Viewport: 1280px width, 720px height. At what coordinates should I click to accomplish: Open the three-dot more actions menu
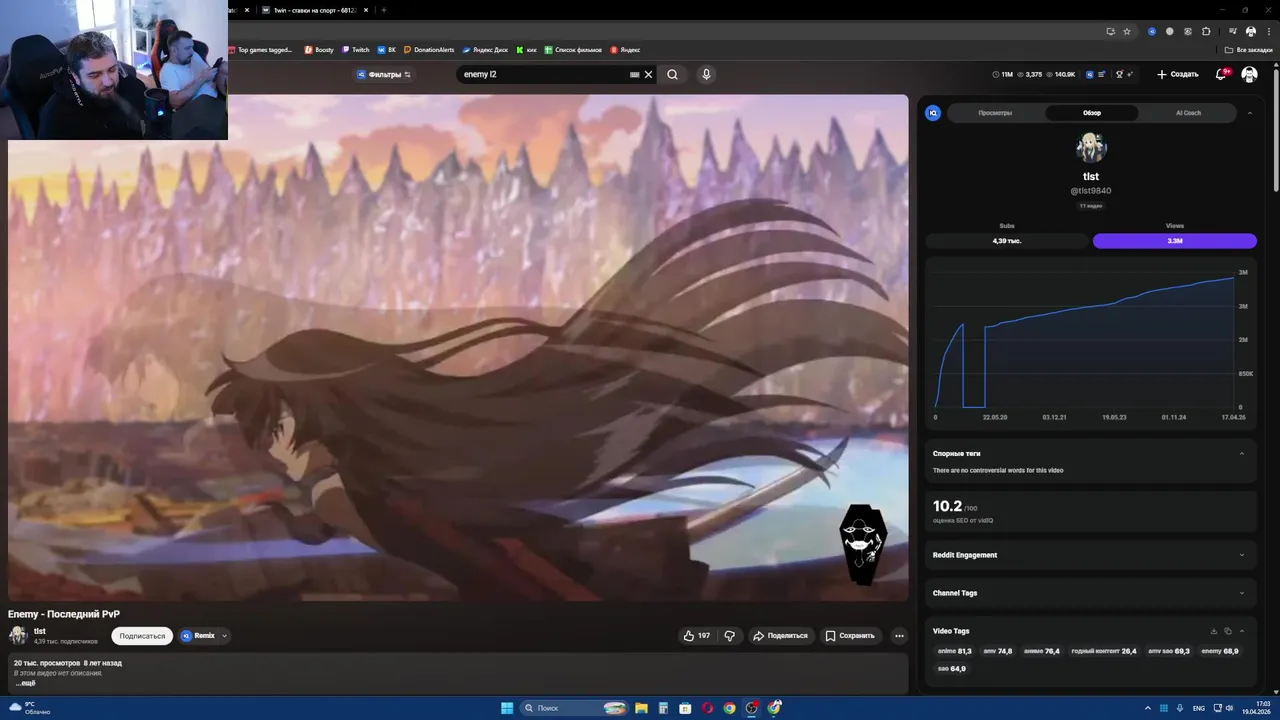pyautogui.click(x=899, y=636)
